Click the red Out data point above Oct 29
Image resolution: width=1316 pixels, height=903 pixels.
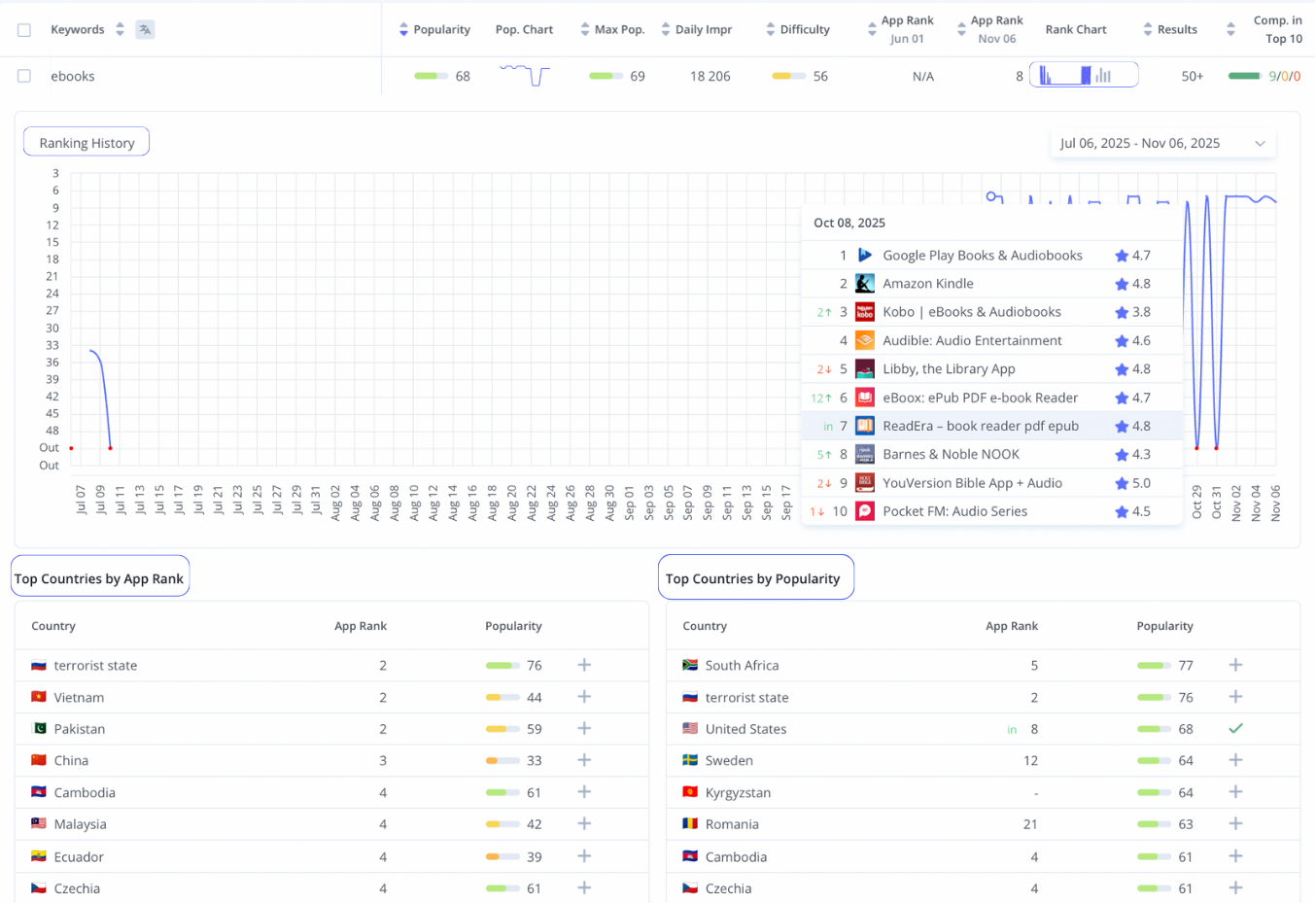point(1196,448)
